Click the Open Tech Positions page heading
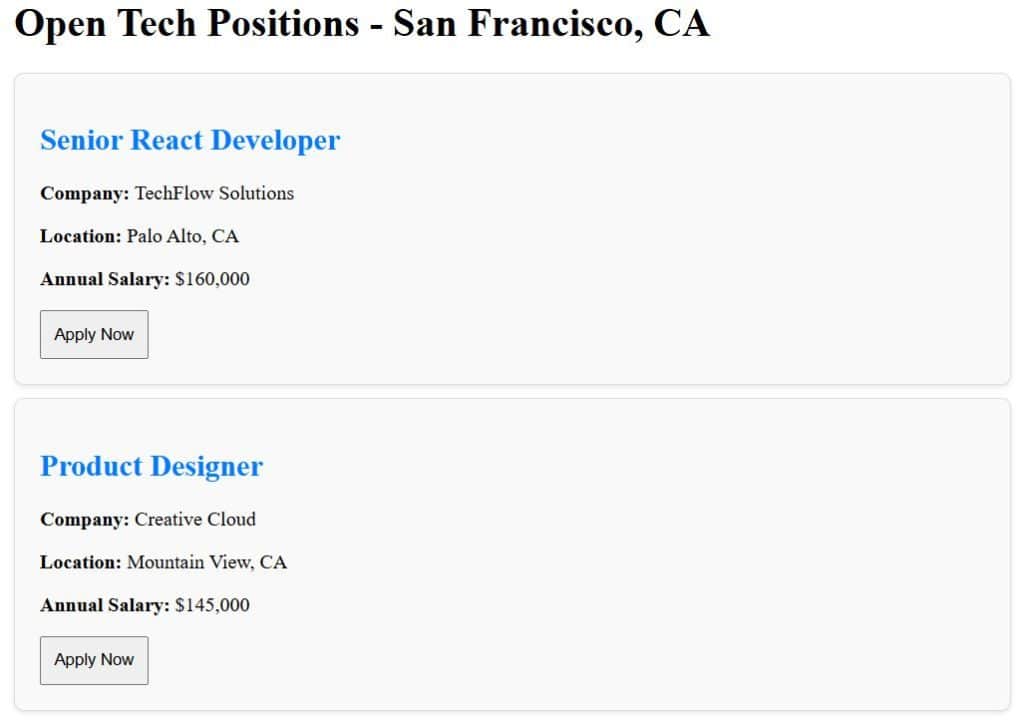 click(x=186, y=24)
